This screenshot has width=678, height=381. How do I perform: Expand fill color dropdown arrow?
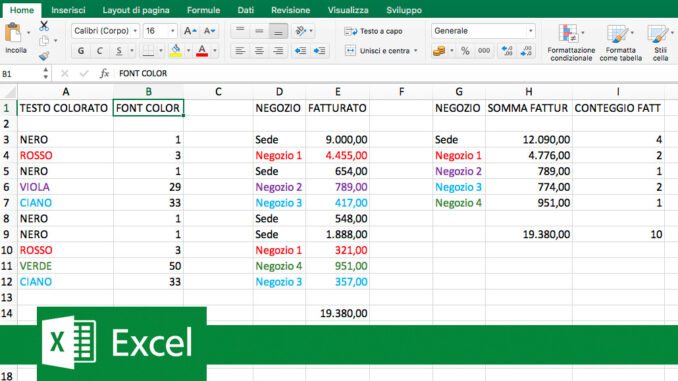[x=188, y=51]
